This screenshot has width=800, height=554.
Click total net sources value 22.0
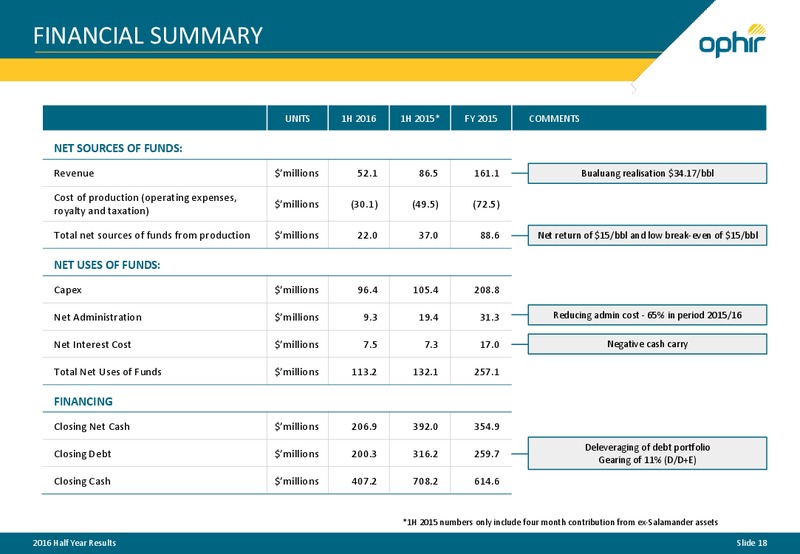(367, 235)
